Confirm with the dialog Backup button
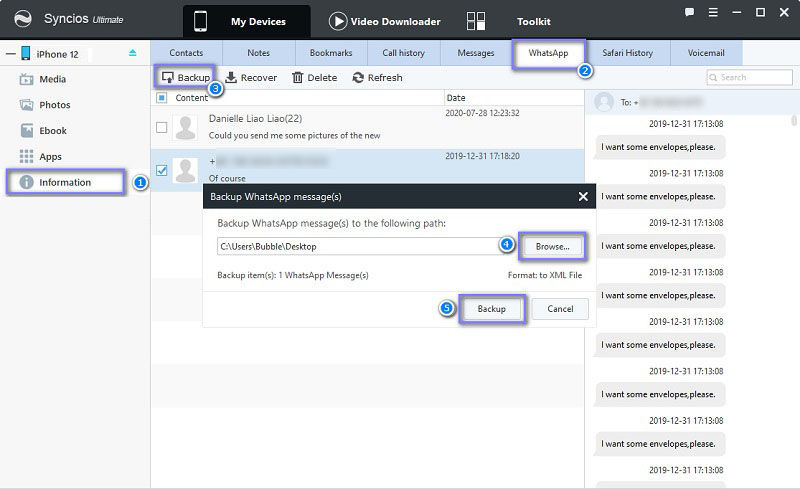 [492, 309]
